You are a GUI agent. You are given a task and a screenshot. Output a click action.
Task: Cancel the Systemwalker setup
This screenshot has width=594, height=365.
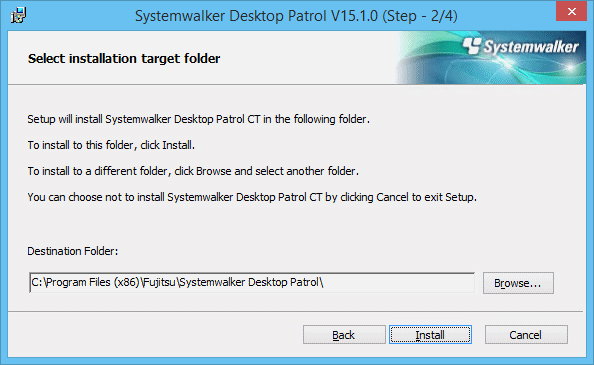pyautogui.click(x=526, y=335)
